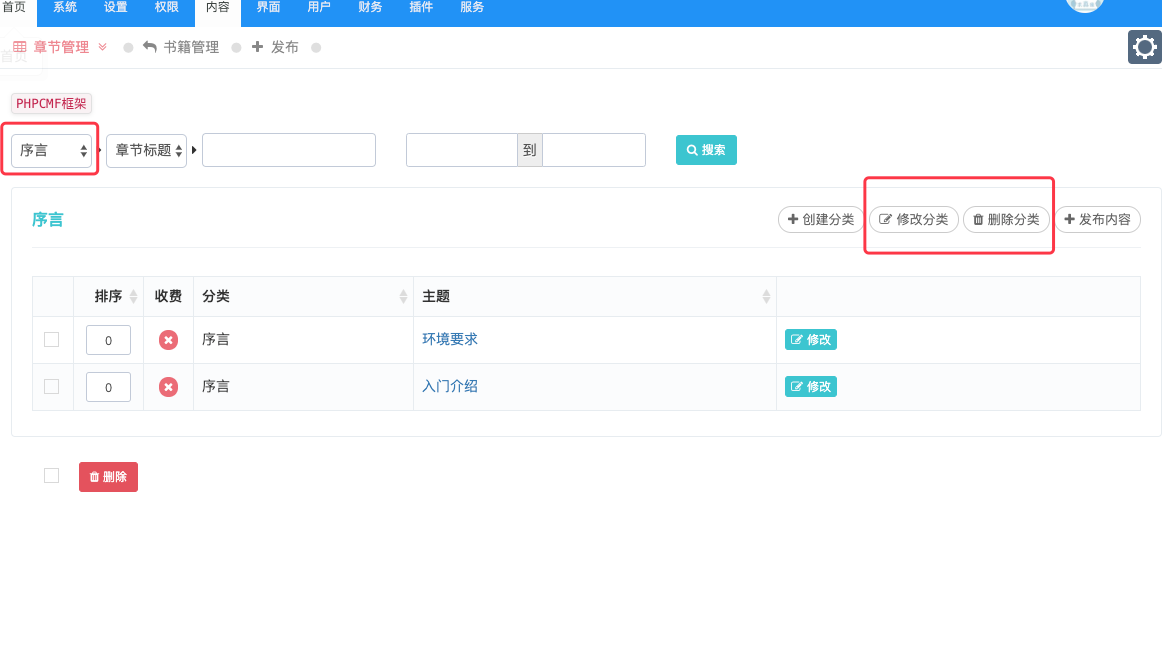Click 修改 for the 入门介绍 row

811,387
